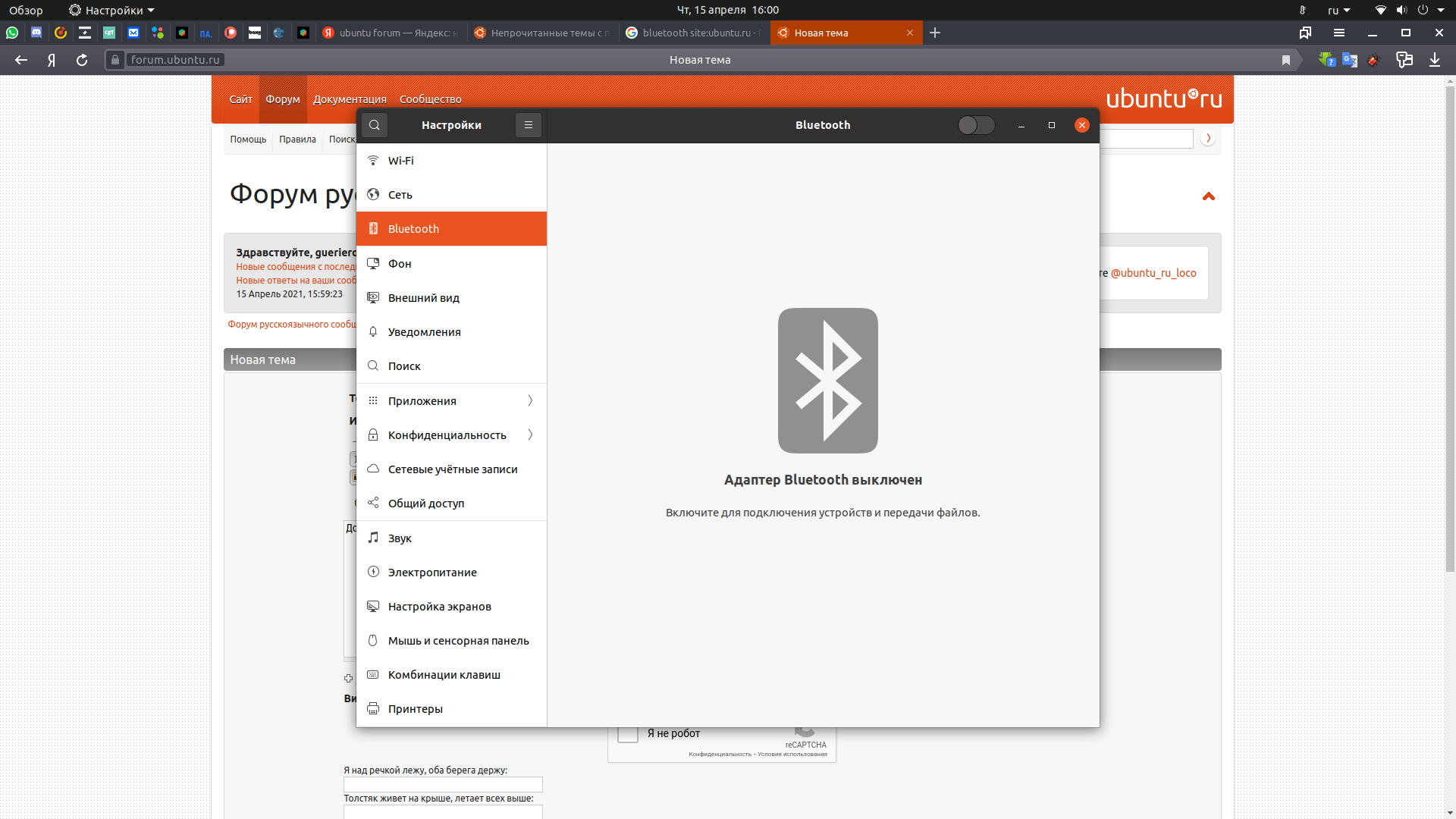The height and width of the screenshot is (819, 1456).
Task: Enable the Bluetooth adapter switch
Action: (x=976, y=125)
